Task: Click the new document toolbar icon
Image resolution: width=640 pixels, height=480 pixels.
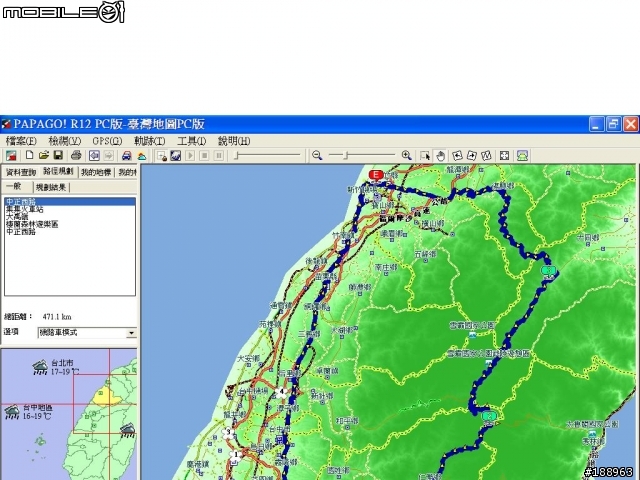Action: click(29, 156)
